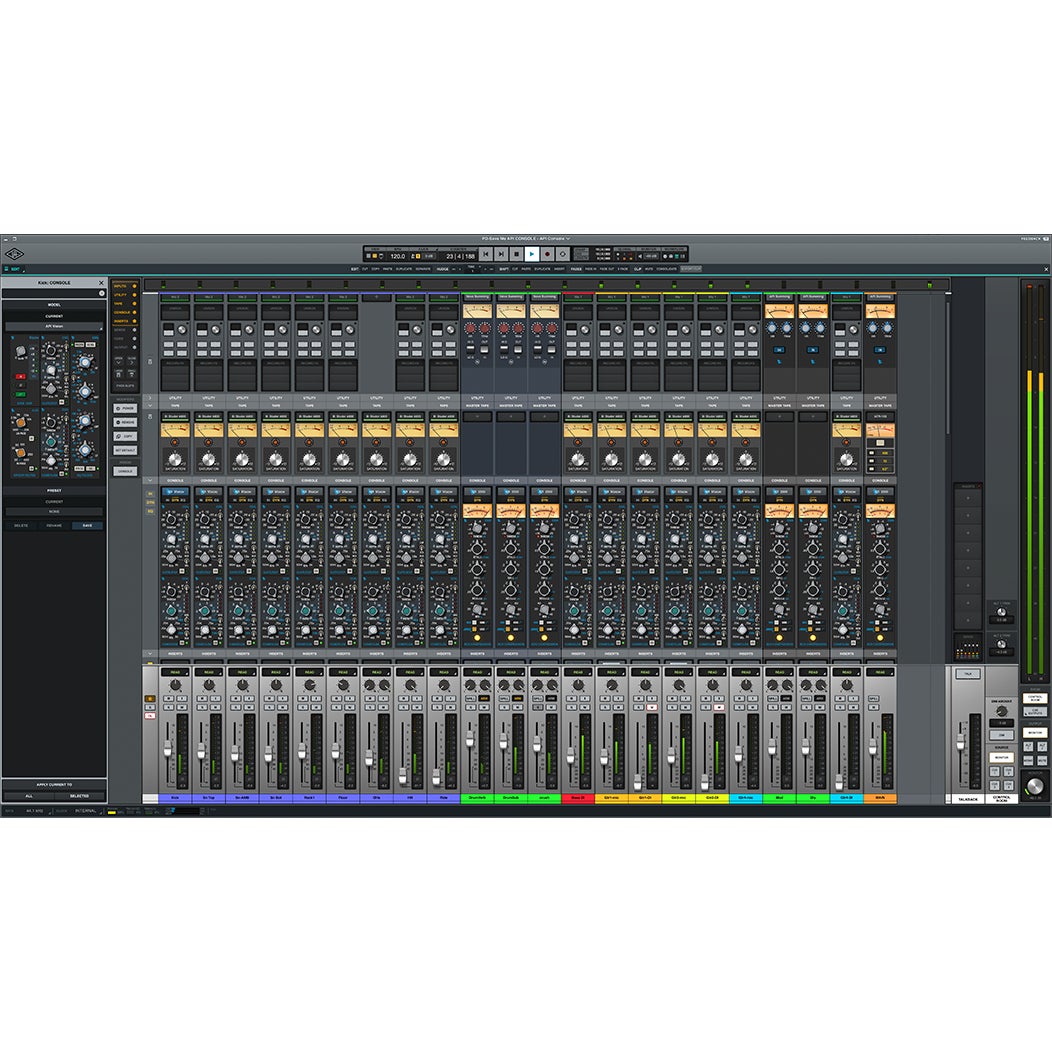Click the control room volume knob
1052x1052 pixels.
click(1035, 786)
